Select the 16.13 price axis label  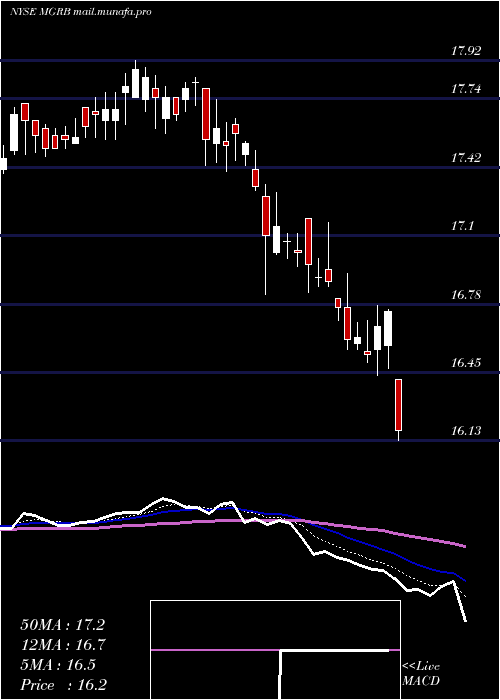click(466, 431)
